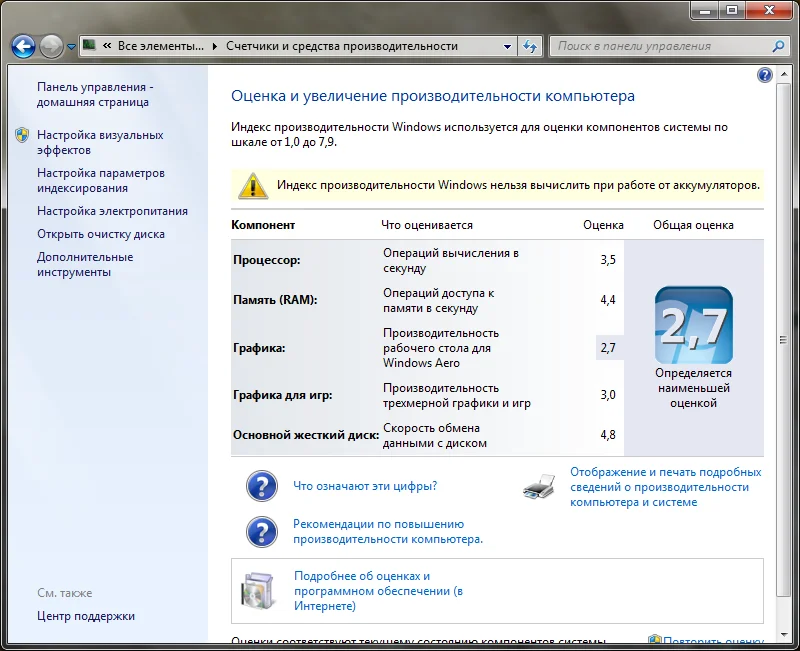Viewport: 800px width, 651px height.
Task: Click the "Основной жесткий диск:" row label
Action: [306, 435]
